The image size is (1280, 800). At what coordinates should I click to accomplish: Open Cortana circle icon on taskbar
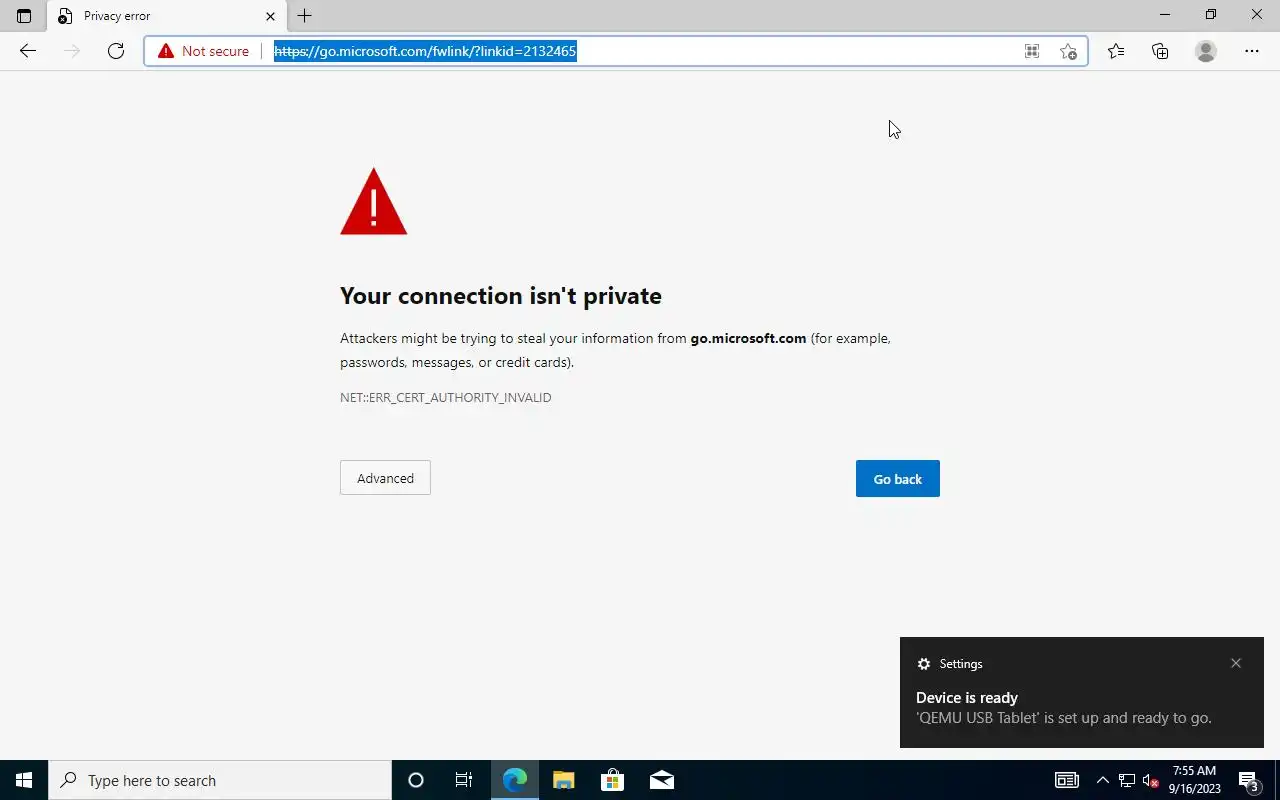coord(416,780)
